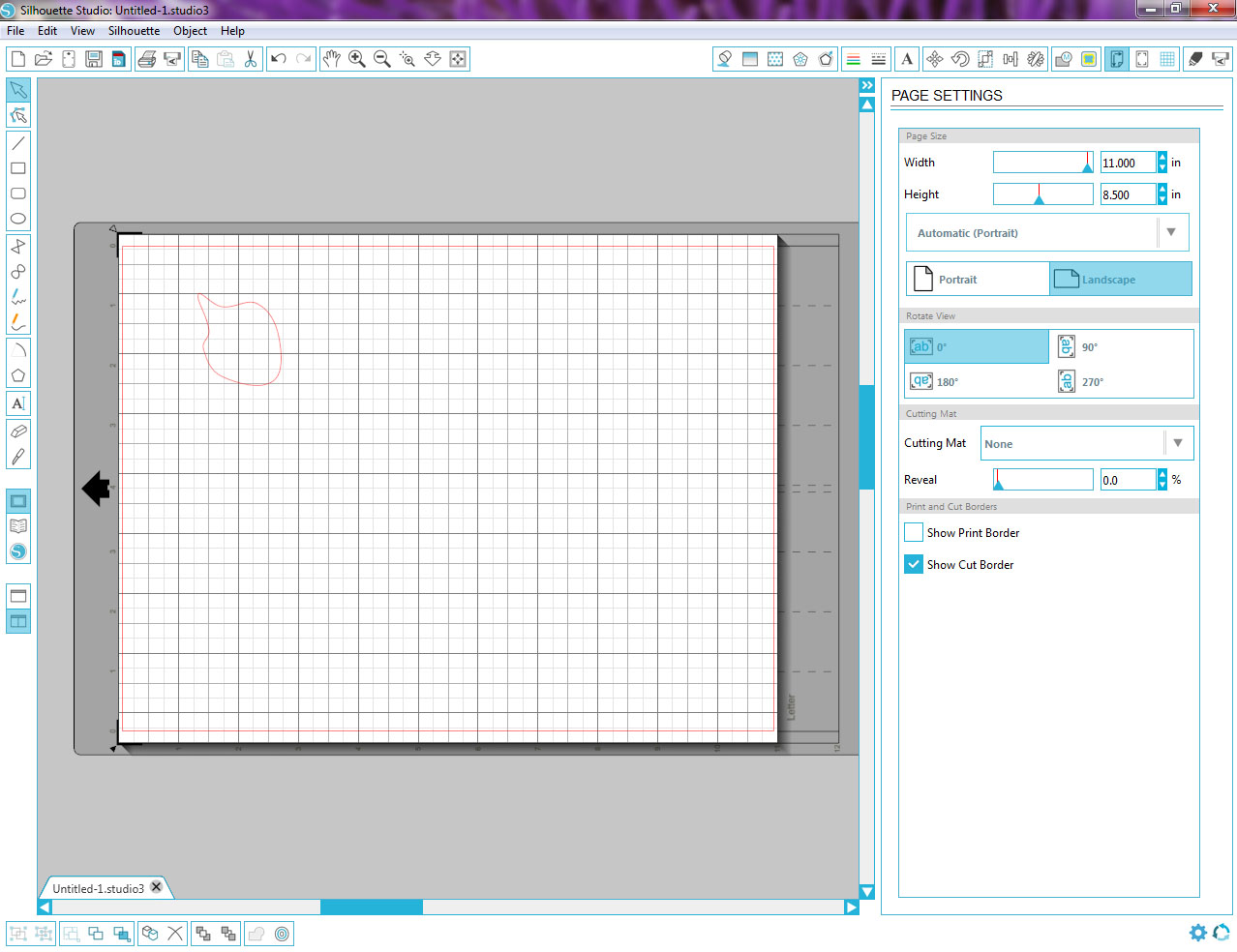This screenshot has height=952, width=1237.
Task: Open the Grid settings panel icon
Action: tap(1167, 59)
